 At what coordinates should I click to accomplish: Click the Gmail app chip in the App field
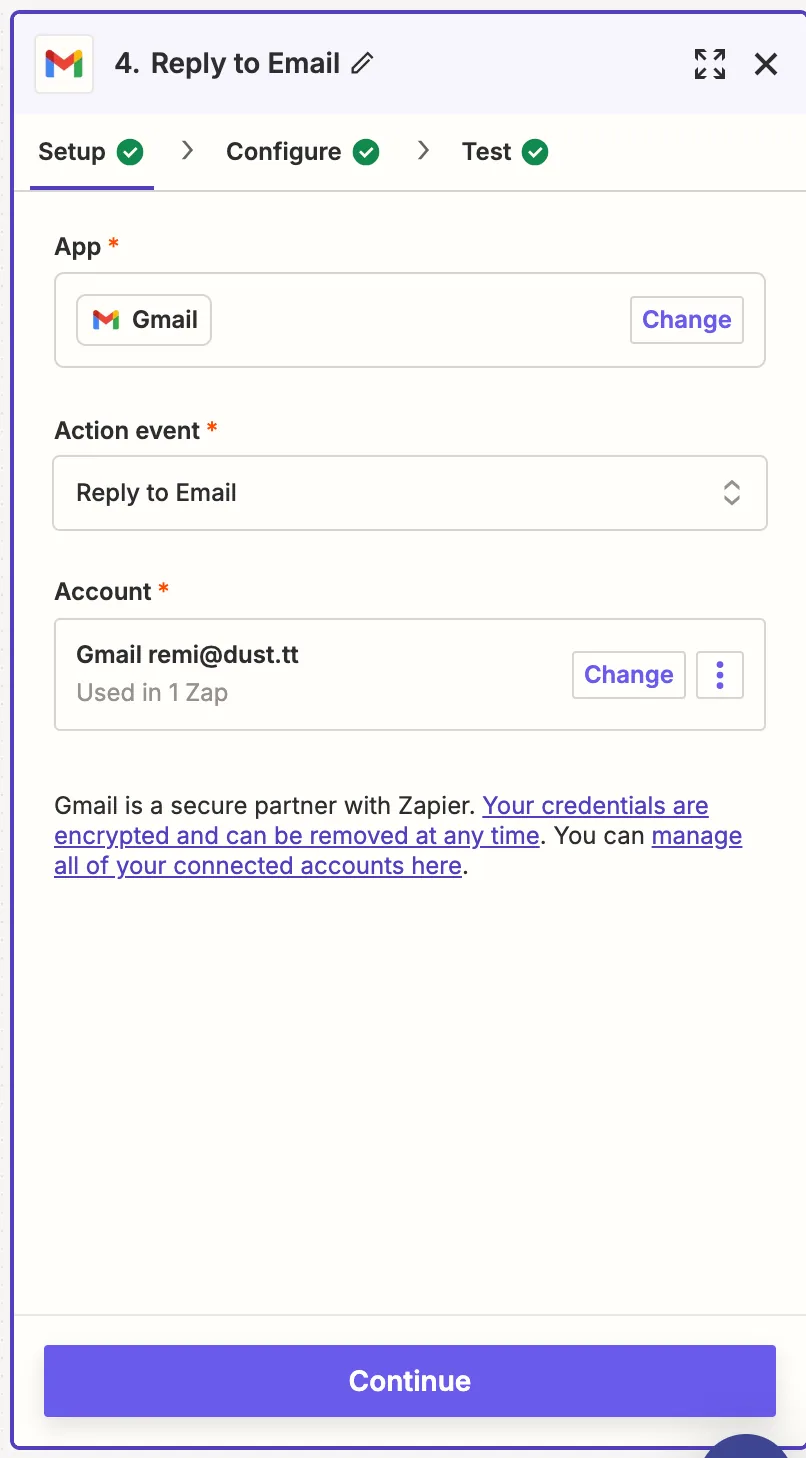click(x=144, y=320)
